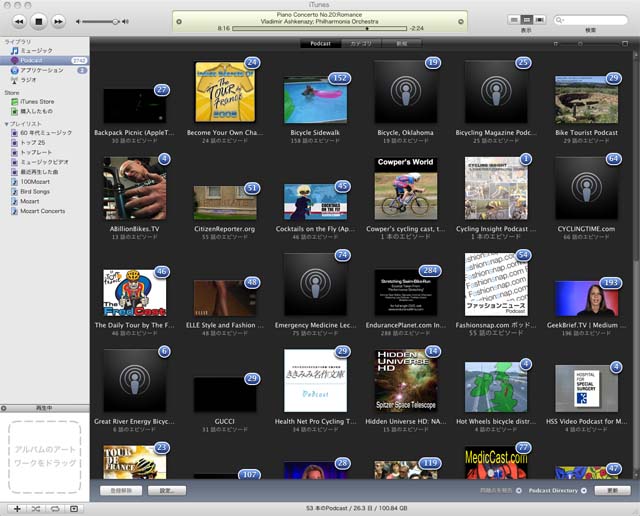This screenshot has width=640, height=516.
Task: Select the GeekBrief.TV podcast artwork
Action: point(586,299)
